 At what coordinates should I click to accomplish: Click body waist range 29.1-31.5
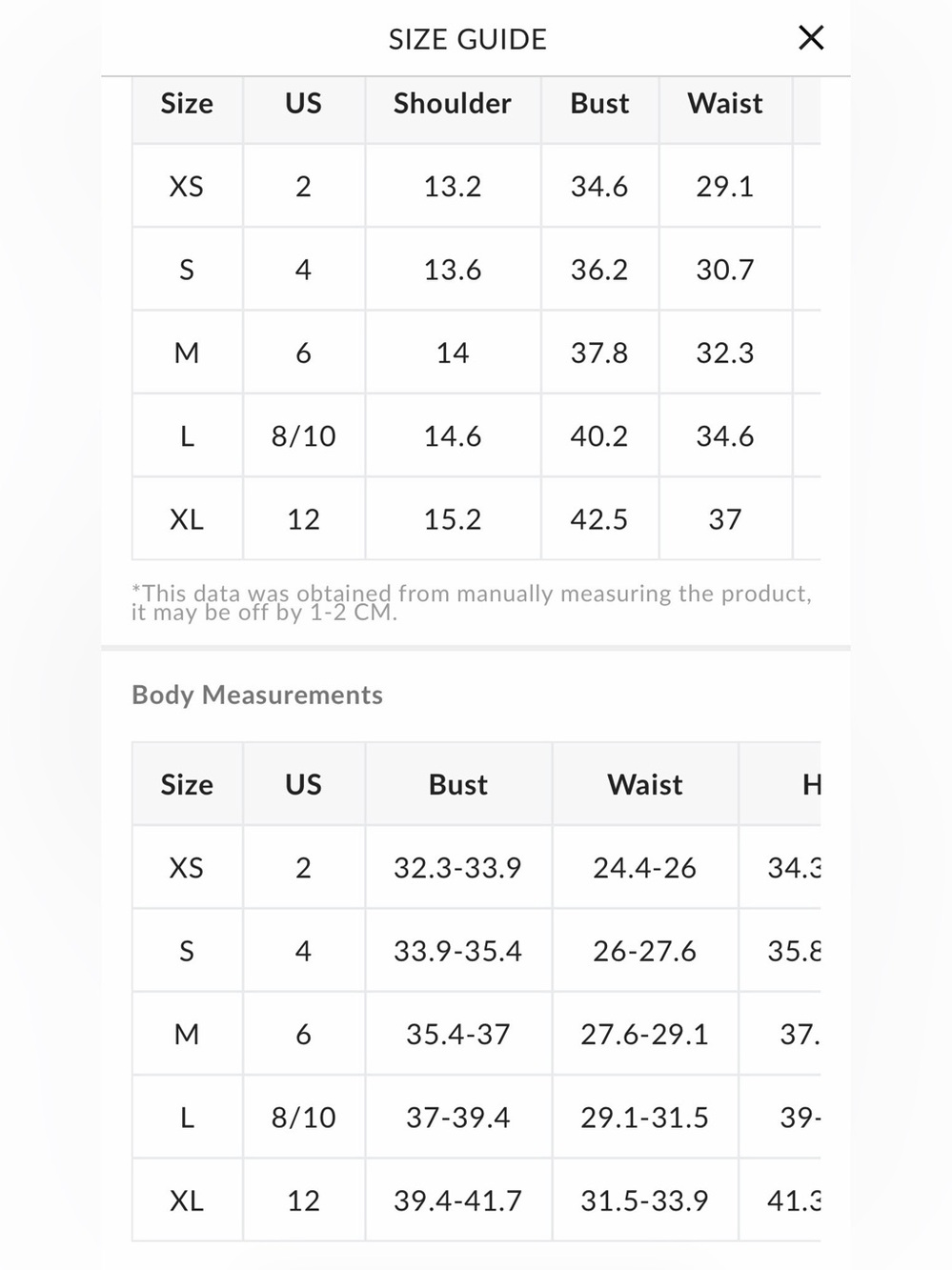(x=645, y=1118)
